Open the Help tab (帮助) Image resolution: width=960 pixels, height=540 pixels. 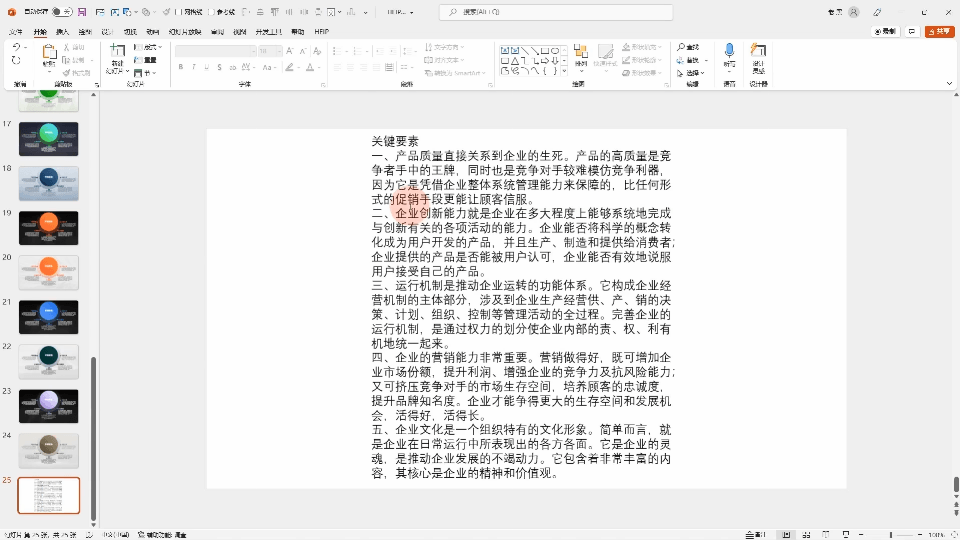tap(298, 32)
